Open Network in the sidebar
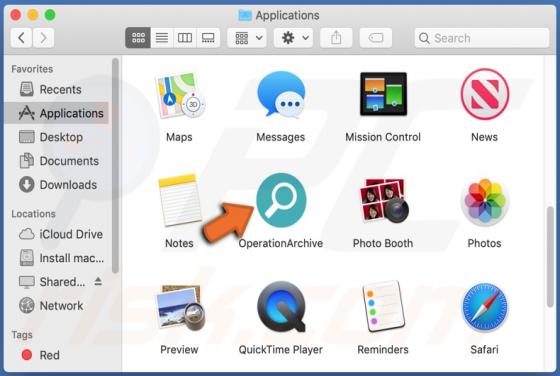The height and width of the screenshot is (376, 560). 56,306
